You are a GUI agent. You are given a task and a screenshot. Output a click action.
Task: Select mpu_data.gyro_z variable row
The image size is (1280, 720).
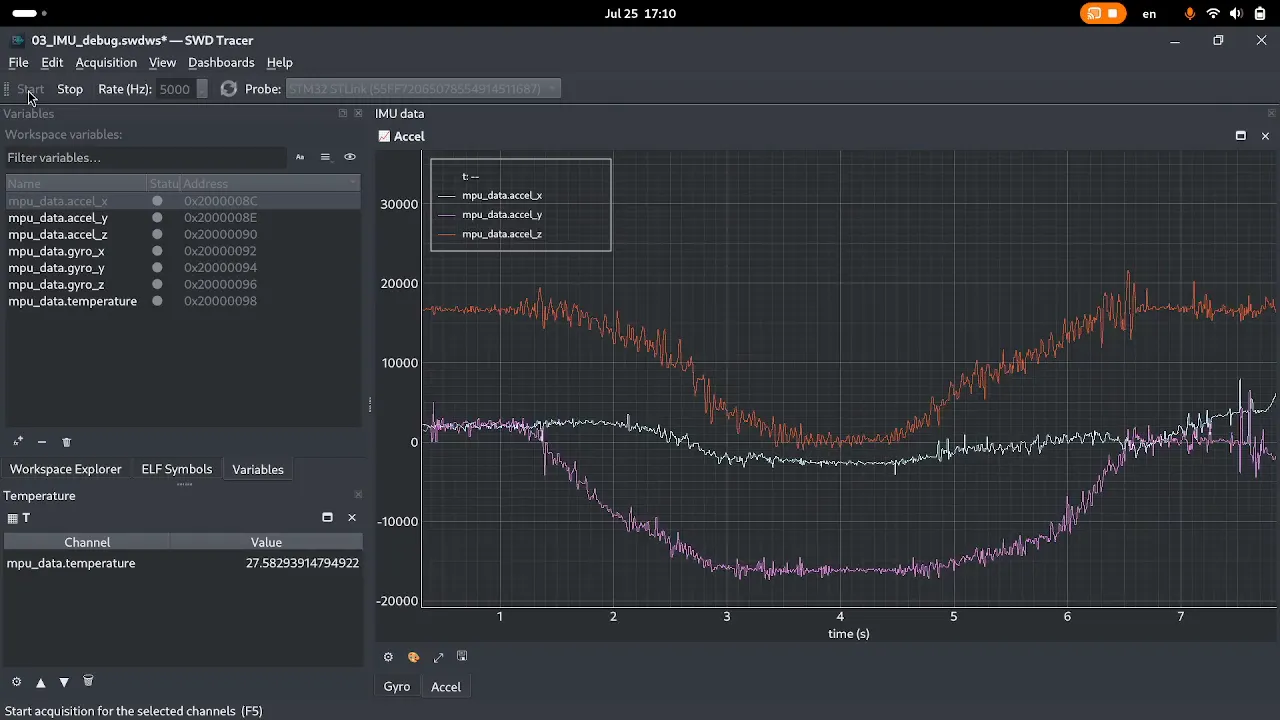(x=183, y=285)
